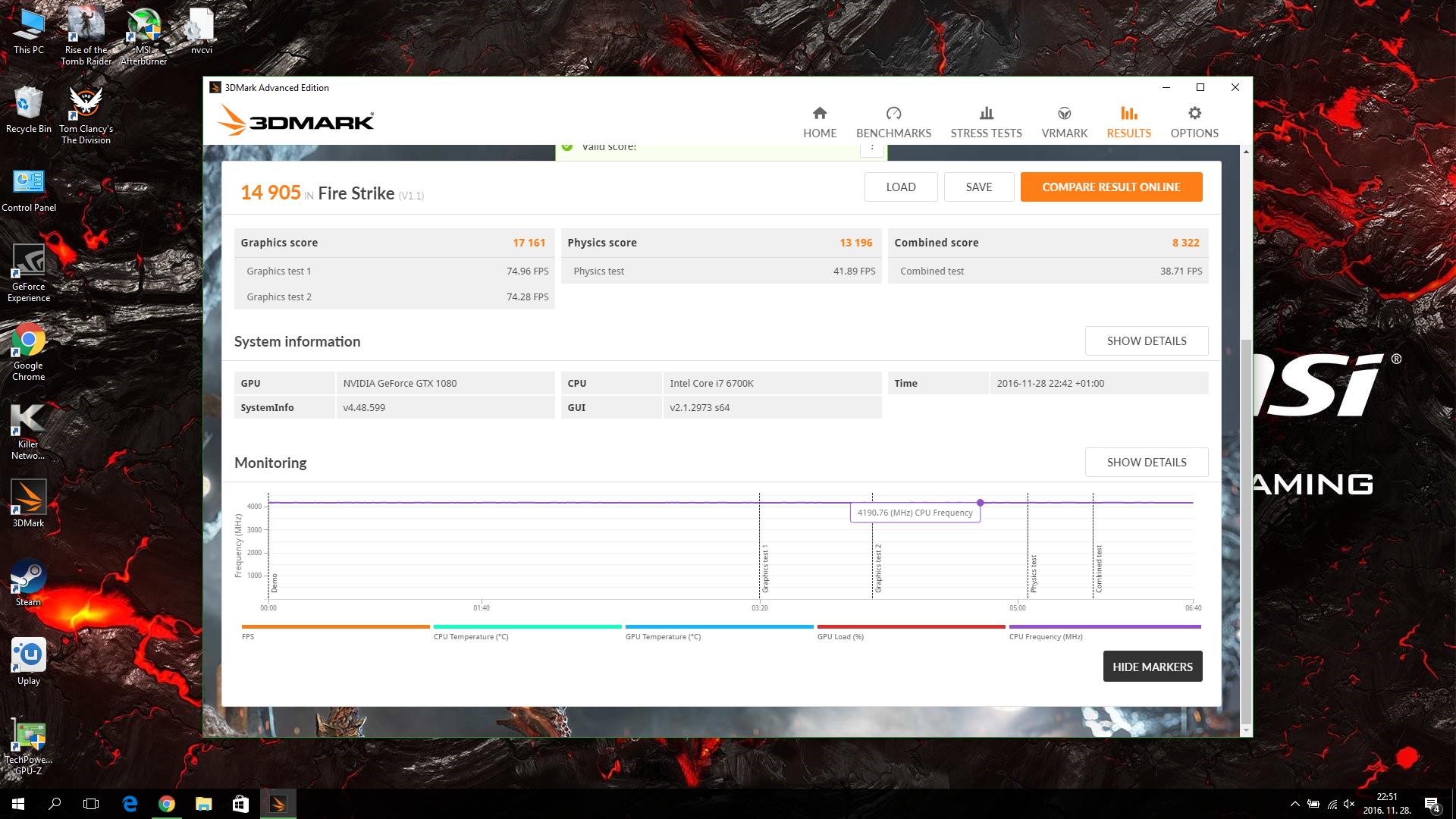The height and width of the screenshot is (819, 1456).
Task: Click the SAVE result button
Action: [979, 187]
